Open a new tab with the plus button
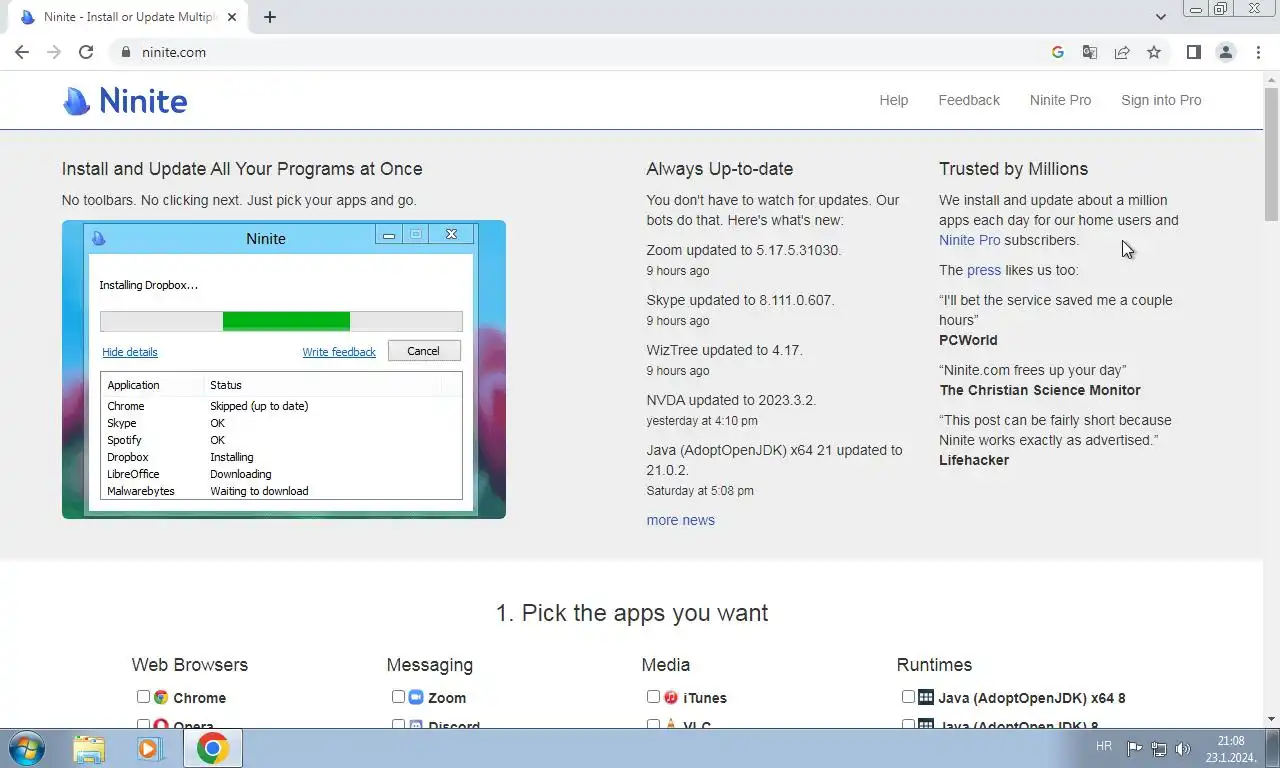 pyautogui.click(x=270, y=17)
